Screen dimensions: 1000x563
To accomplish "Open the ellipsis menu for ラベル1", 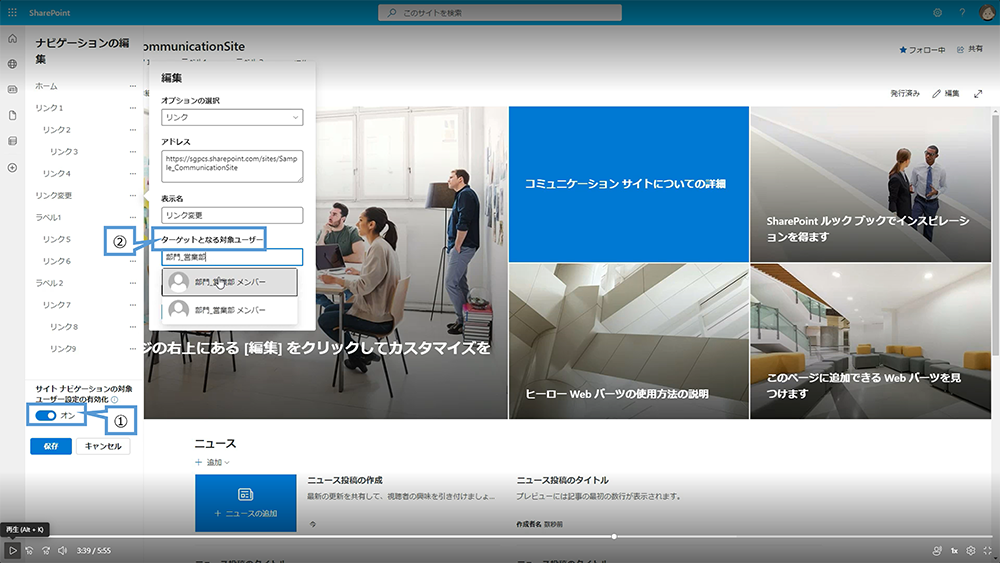I will [x=133, y=217].
